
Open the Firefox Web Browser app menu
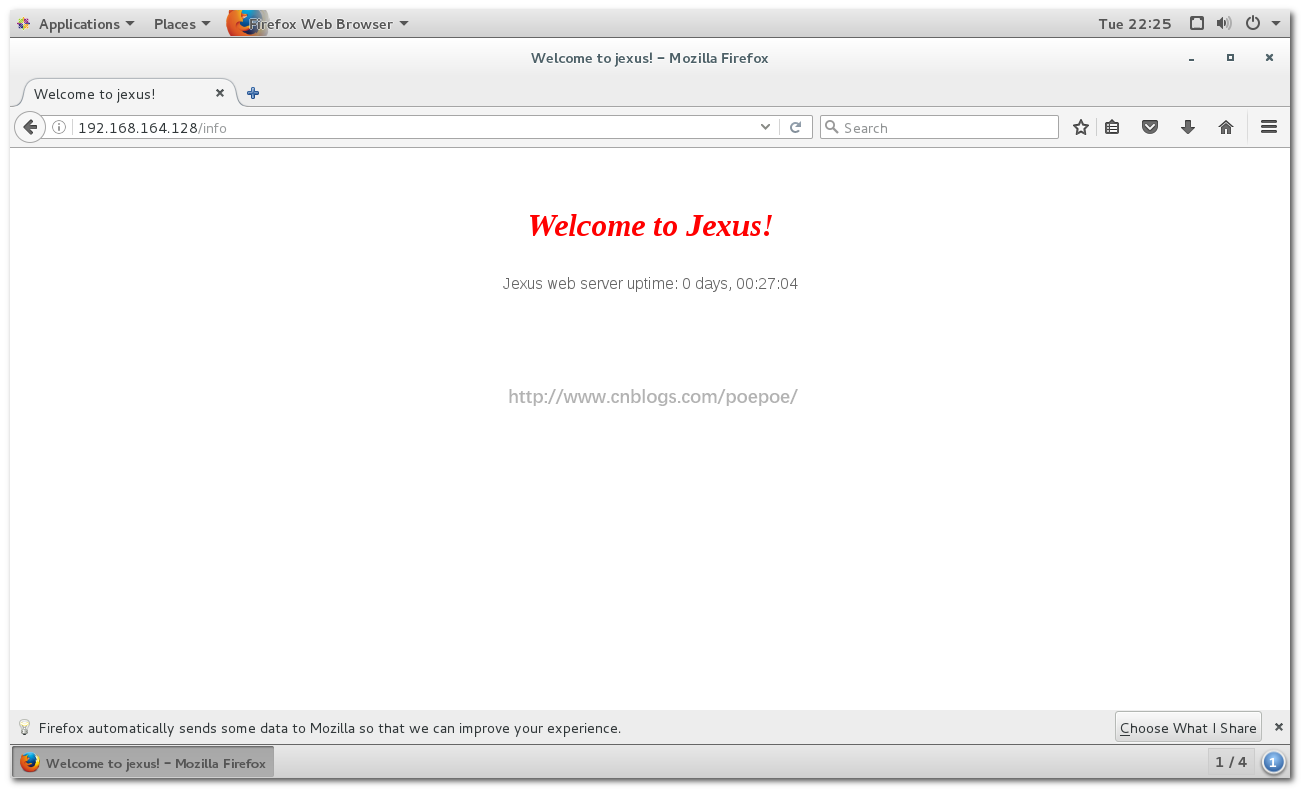tap(319, 23)
